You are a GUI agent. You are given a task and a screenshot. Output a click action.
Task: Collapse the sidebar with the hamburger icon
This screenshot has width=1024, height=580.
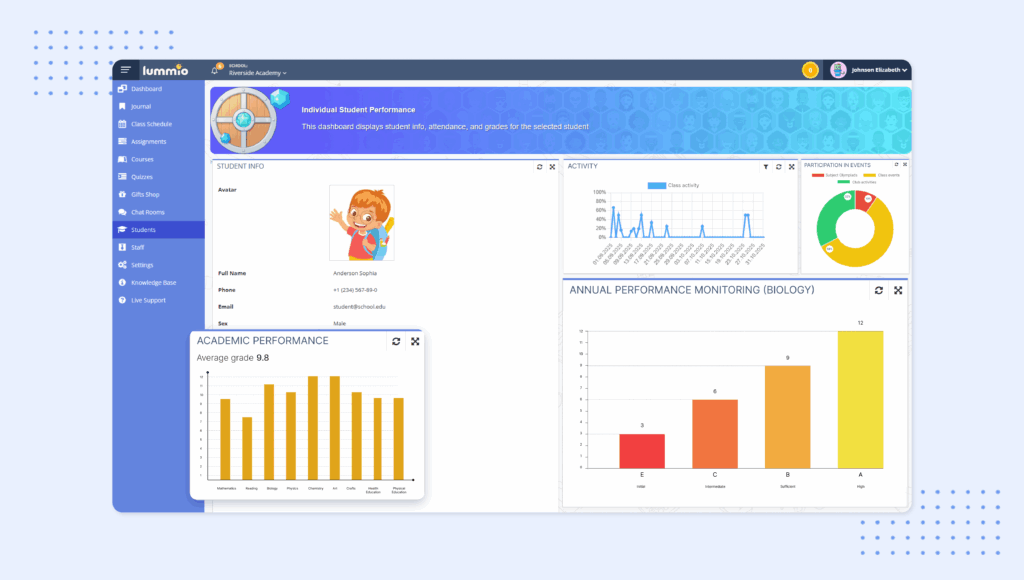(x=125, y=69)
